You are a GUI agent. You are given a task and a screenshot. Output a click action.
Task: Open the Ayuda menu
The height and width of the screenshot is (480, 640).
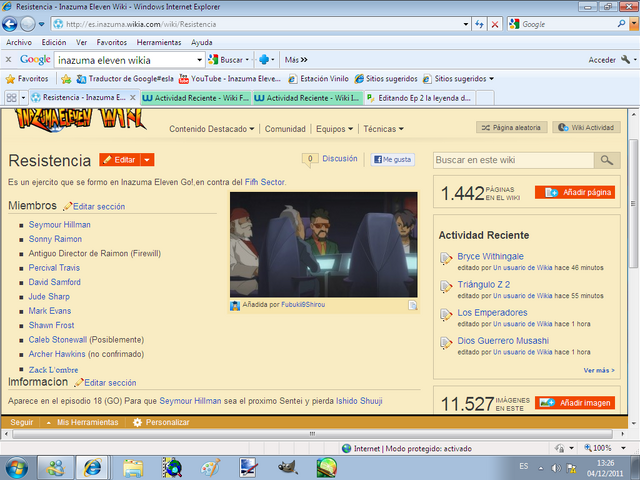pos(202,42)
